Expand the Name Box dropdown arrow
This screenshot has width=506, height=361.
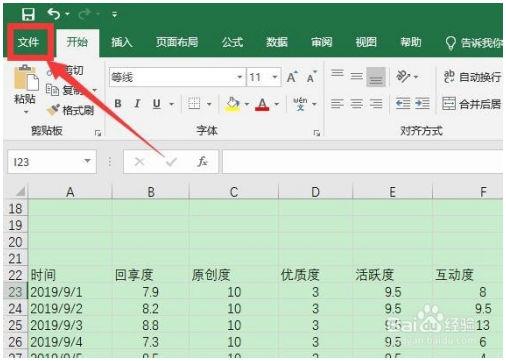[x=87, y=161]
